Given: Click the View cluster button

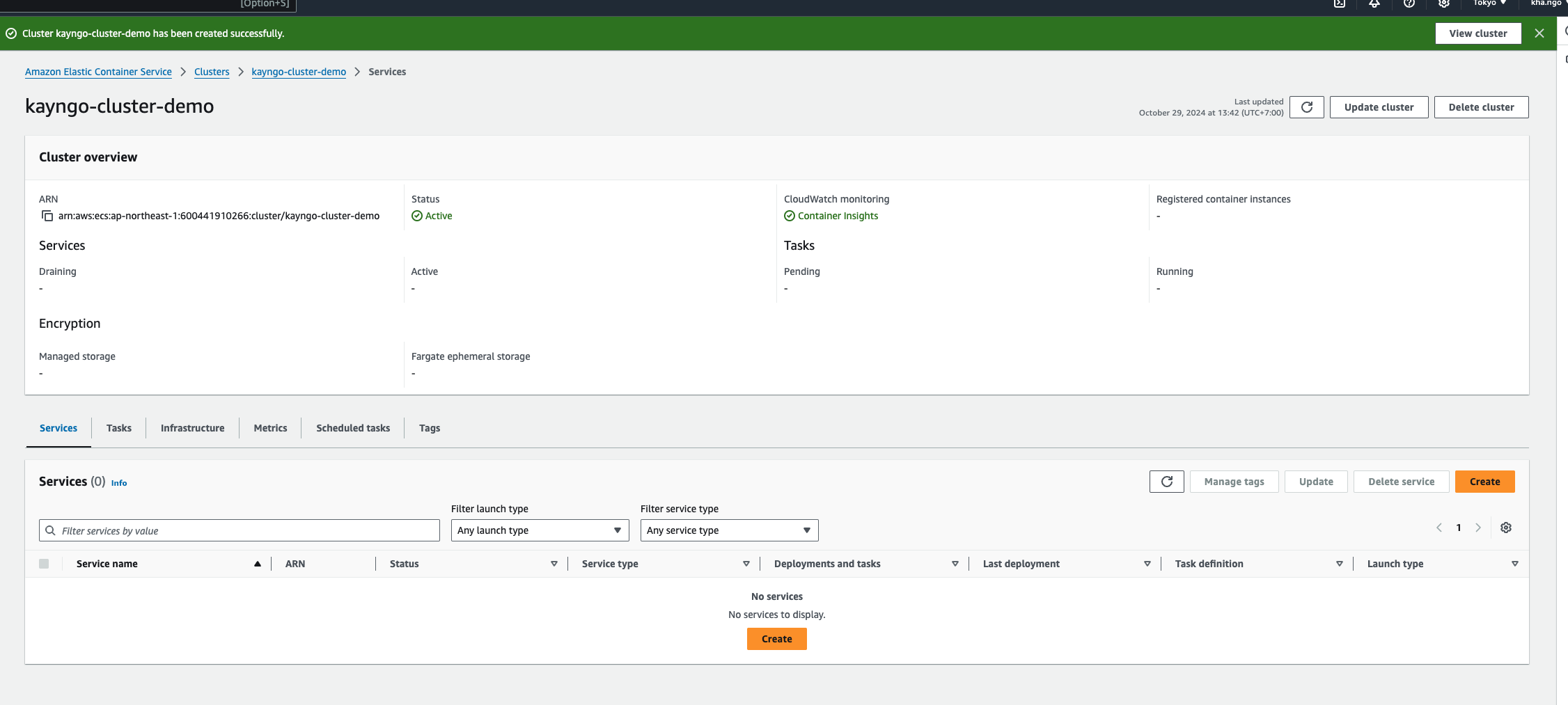Looking at the screenshot, I should point(1478,33).
